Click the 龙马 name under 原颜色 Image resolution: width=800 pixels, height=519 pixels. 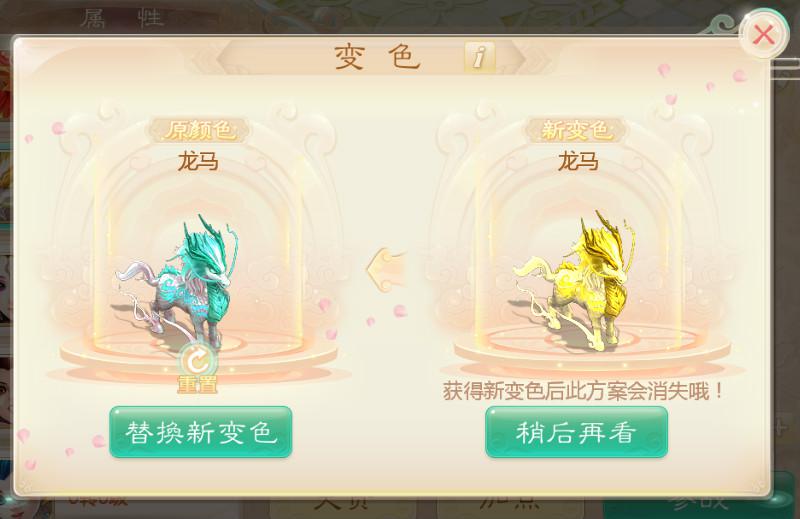[198, 162]
